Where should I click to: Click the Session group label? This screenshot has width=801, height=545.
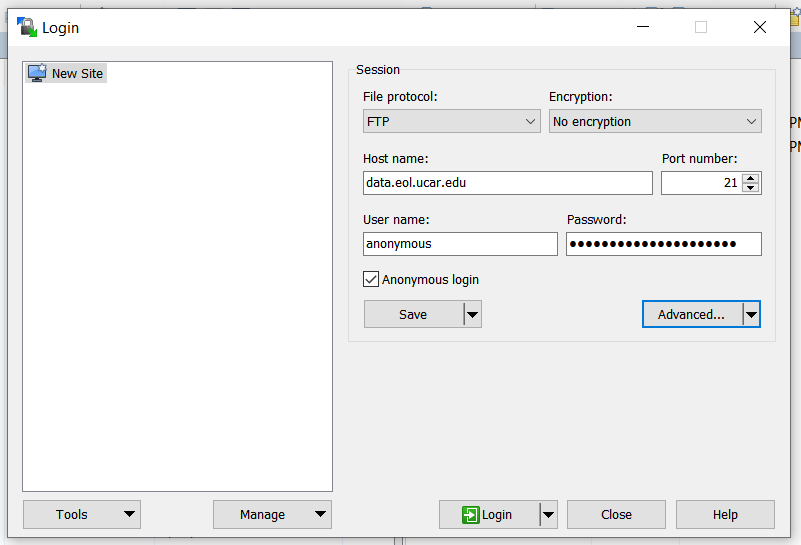(x=378, y=69)
